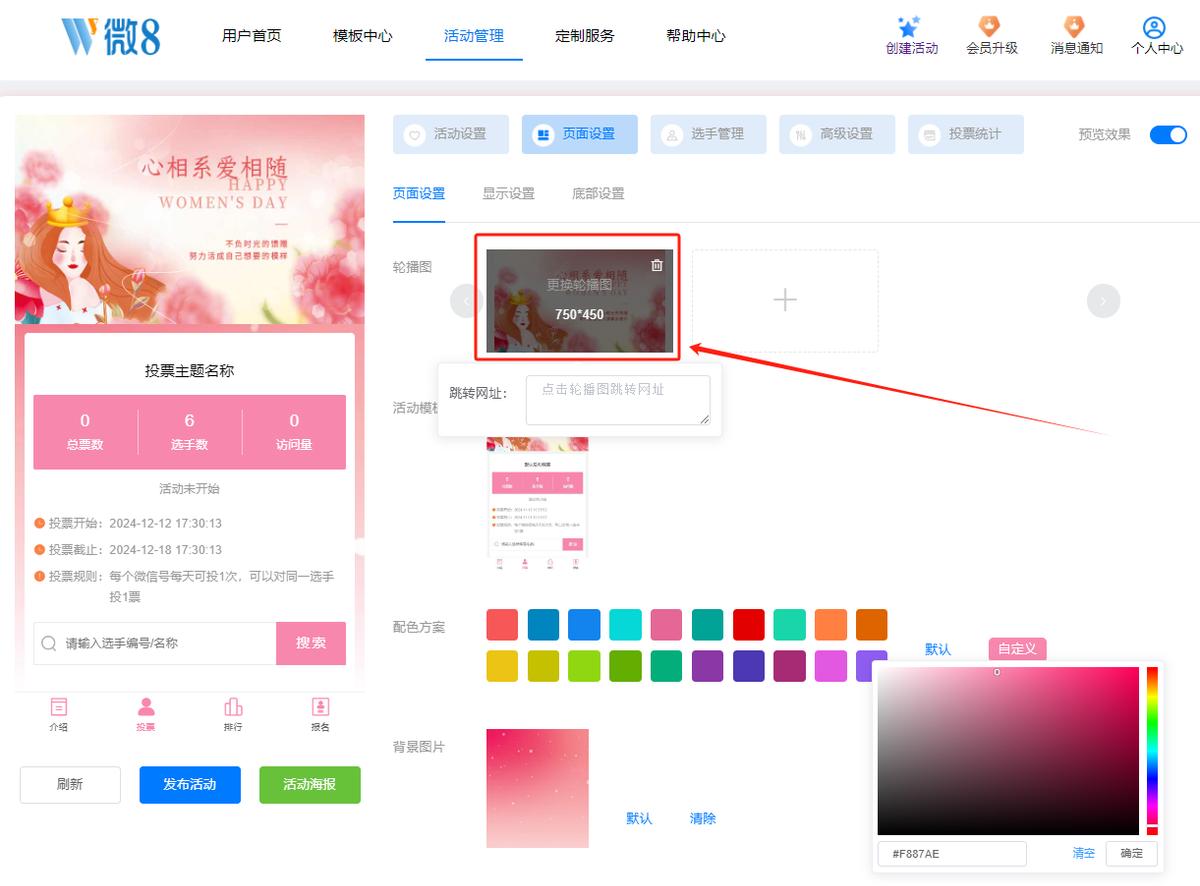The image size is (1200, 886).
Task: Click 选手数 counter in preview
Action: click(x=189, y=432)
